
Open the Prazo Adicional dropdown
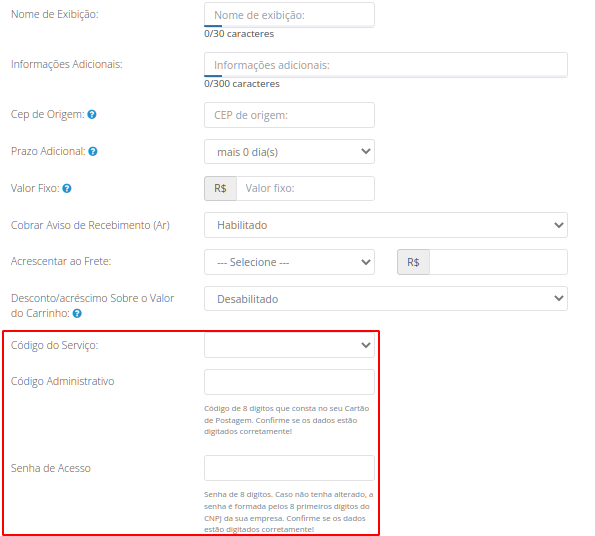(x=289, y=152)
